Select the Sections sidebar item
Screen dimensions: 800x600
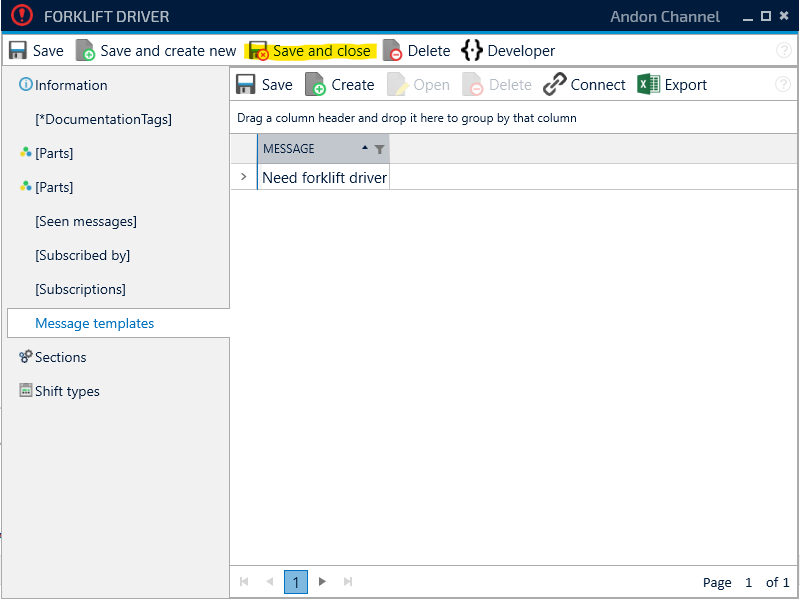tap(60, 357)
